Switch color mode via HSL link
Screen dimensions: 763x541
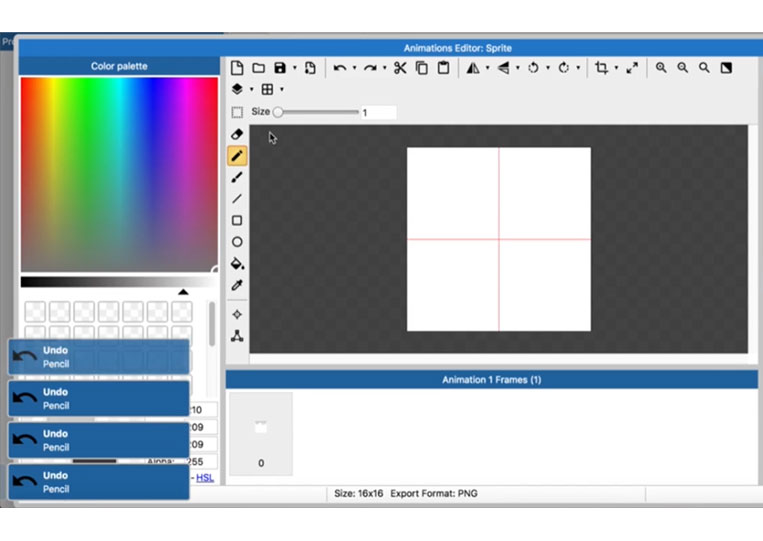(x=205, y=477)
